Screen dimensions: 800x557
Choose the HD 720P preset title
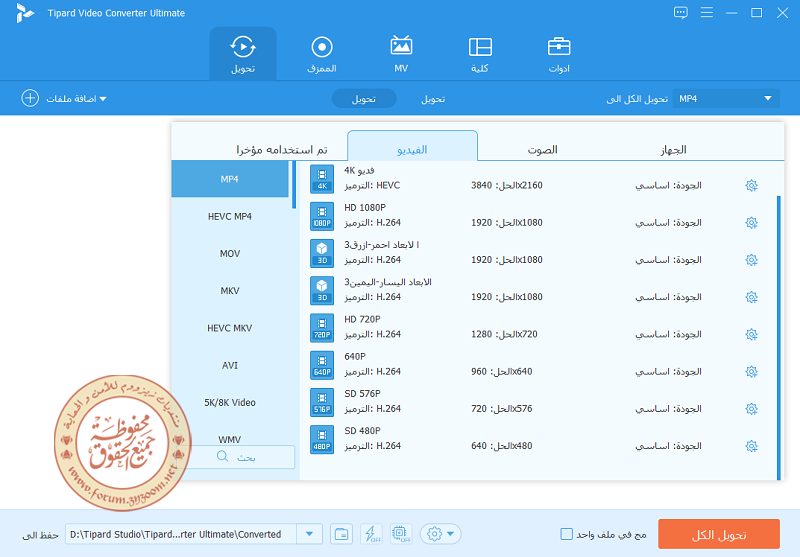click(x=362, y=319)
